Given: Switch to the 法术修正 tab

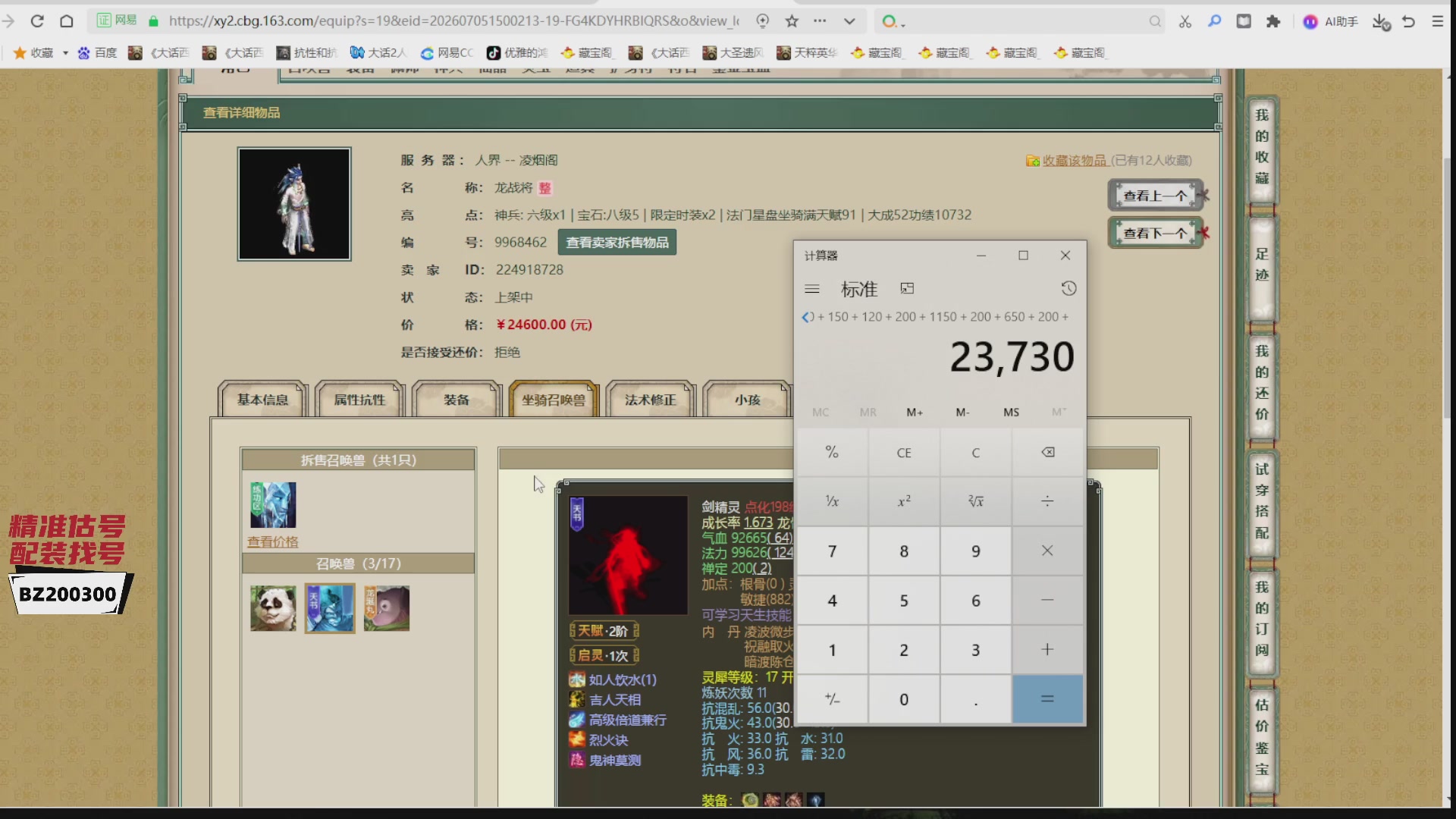Looking at the screenshot, I should [x=651, y=400].
